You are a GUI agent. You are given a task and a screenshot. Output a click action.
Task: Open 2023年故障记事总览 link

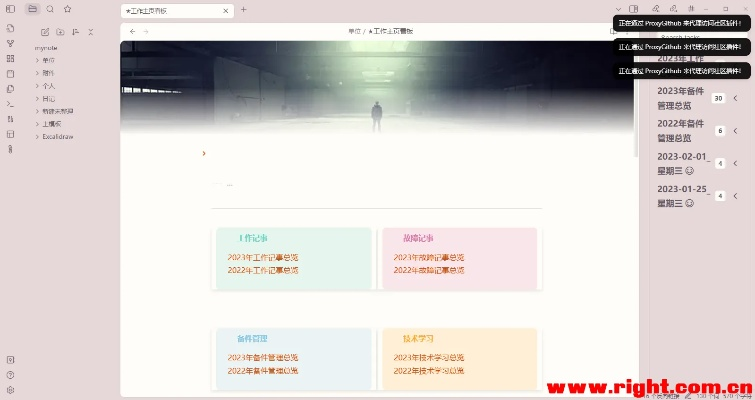click(429, 258)
